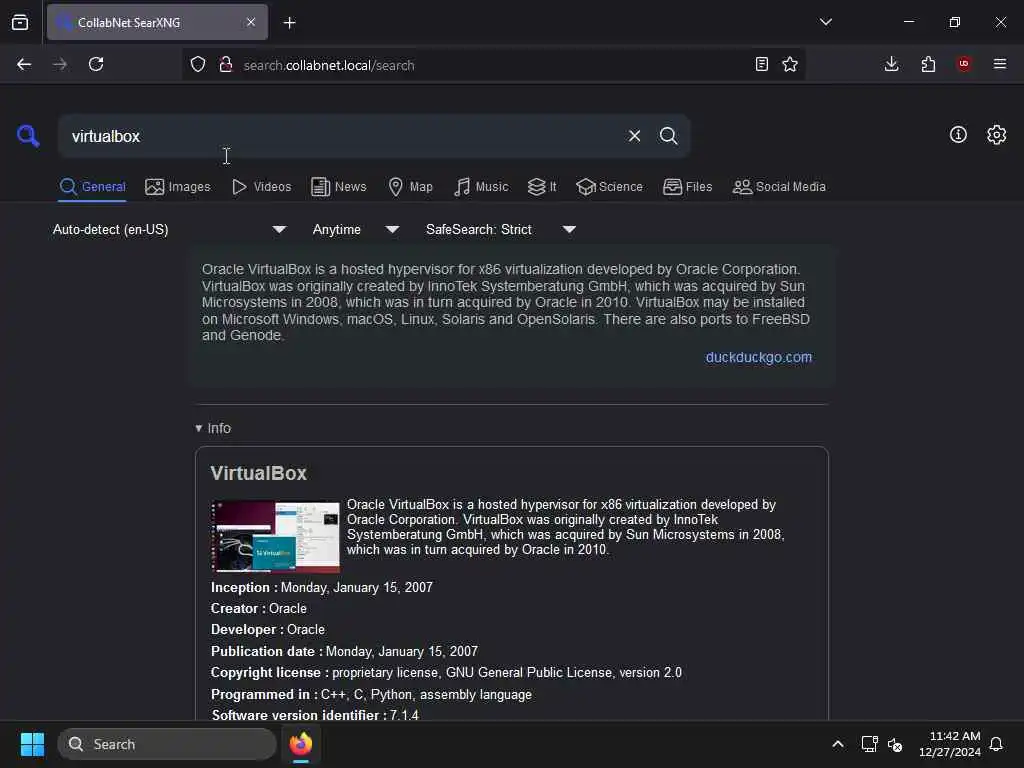Open uBlock Origin extension icon

964,64
